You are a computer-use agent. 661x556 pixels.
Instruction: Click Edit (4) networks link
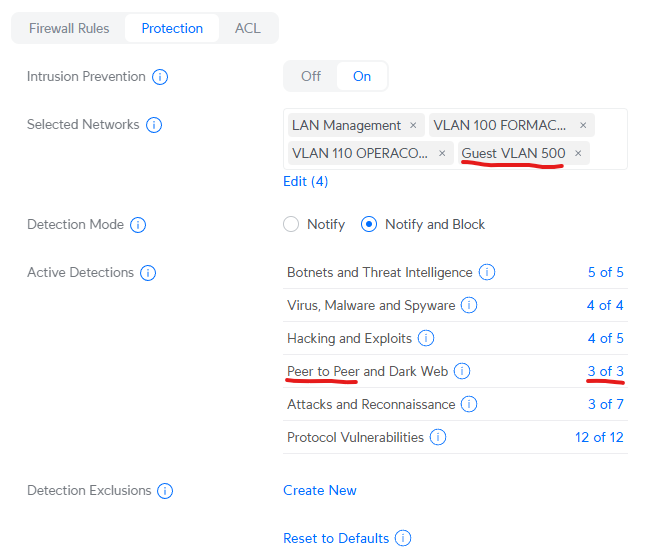click(x=305, y=182)
